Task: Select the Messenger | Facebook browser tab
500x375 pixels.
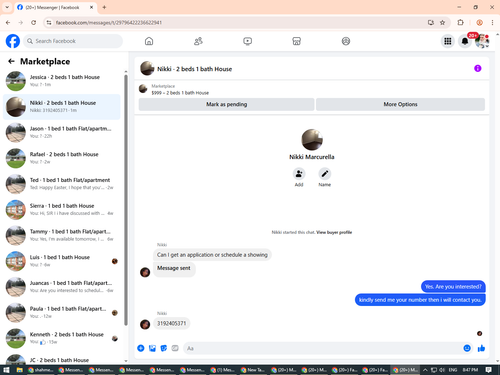Action: (x=55, y=7)
